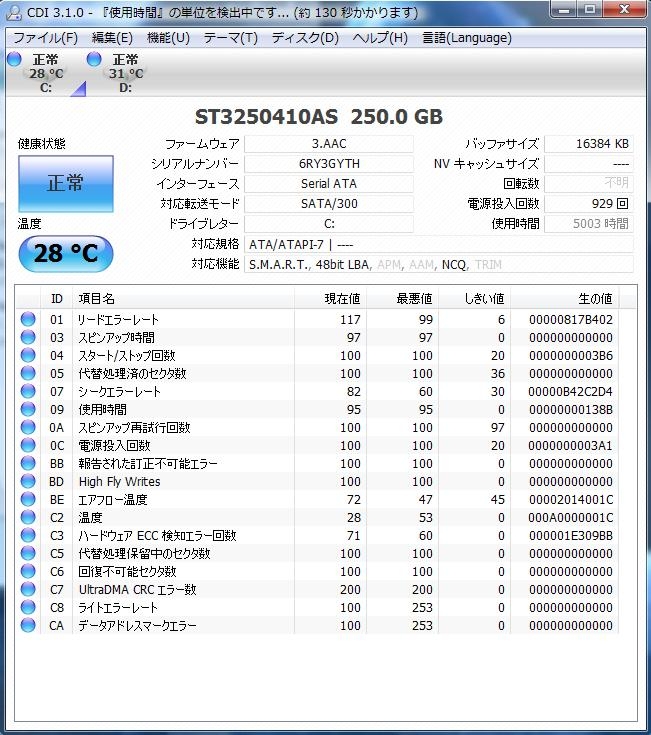
Task: Click status orb for CA データアドレスマークエラー
Action: 28,625
